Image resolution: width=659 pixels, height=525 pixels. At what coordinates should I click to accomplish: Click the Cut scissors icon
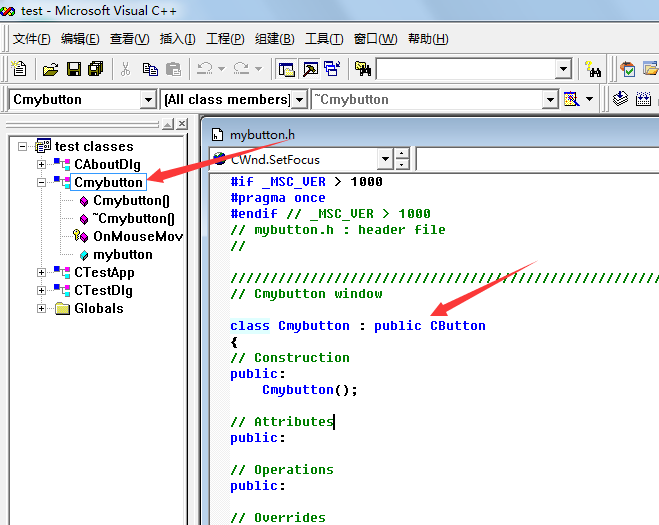[x=125, y=69]
